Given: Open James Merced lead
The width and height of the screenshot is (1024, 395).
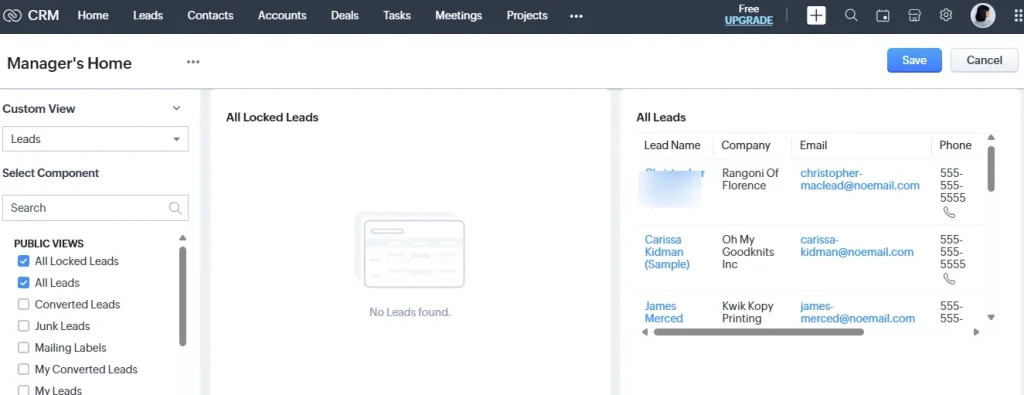Looking at the screenshot, I should coord(664,312).
